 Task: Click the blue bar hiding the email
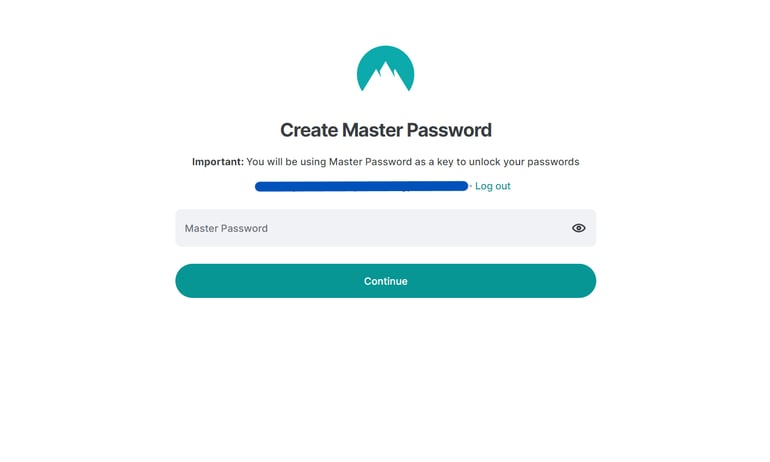[x=361, y=186]
